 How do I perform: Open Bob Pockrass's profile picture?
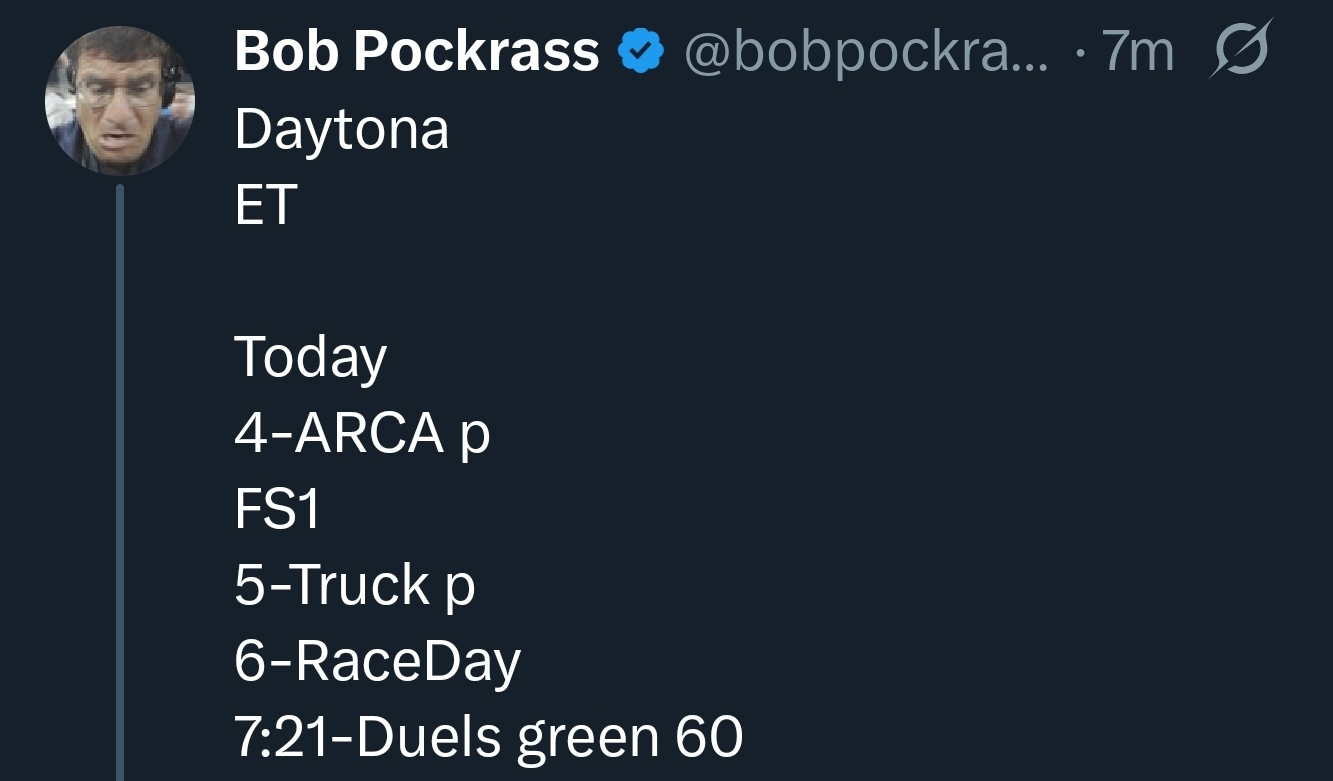(119, 101)
